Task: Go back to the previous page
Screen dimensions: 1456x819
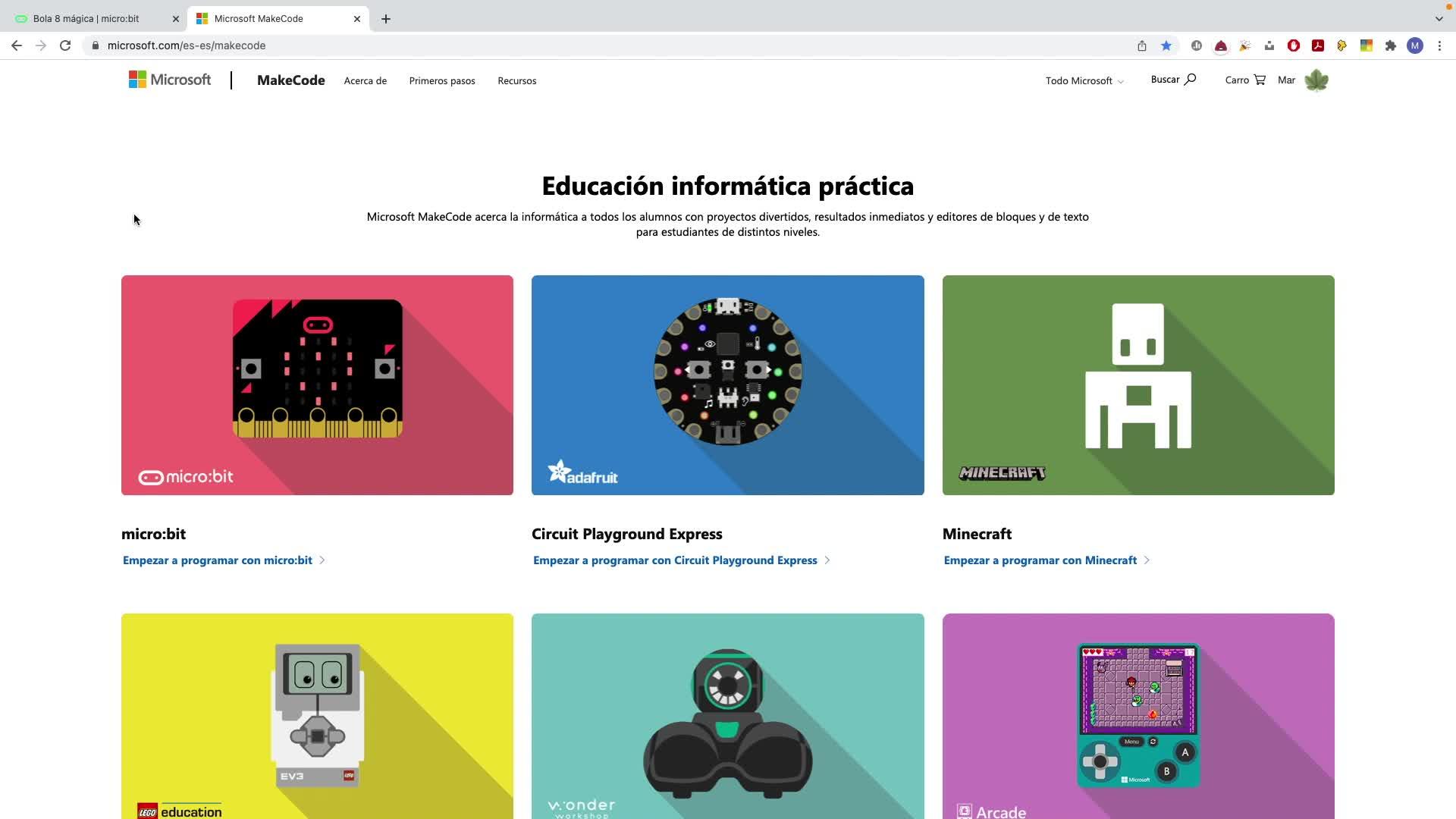Action: (17, 45)
